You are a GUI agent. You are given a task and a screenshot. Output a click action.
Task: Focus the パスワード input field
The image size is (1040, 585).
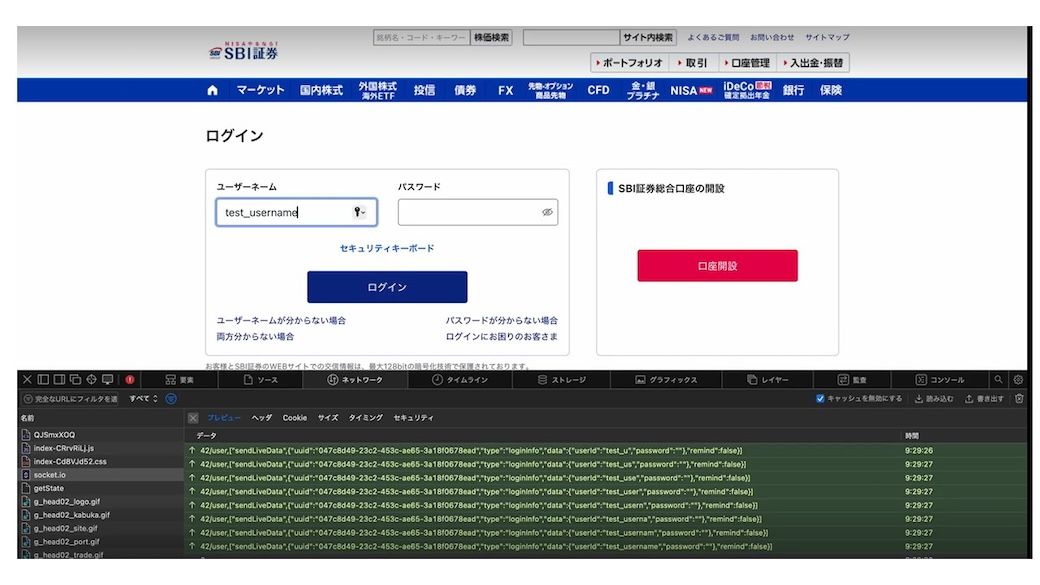pyautogui.click(x=478, y=212)
